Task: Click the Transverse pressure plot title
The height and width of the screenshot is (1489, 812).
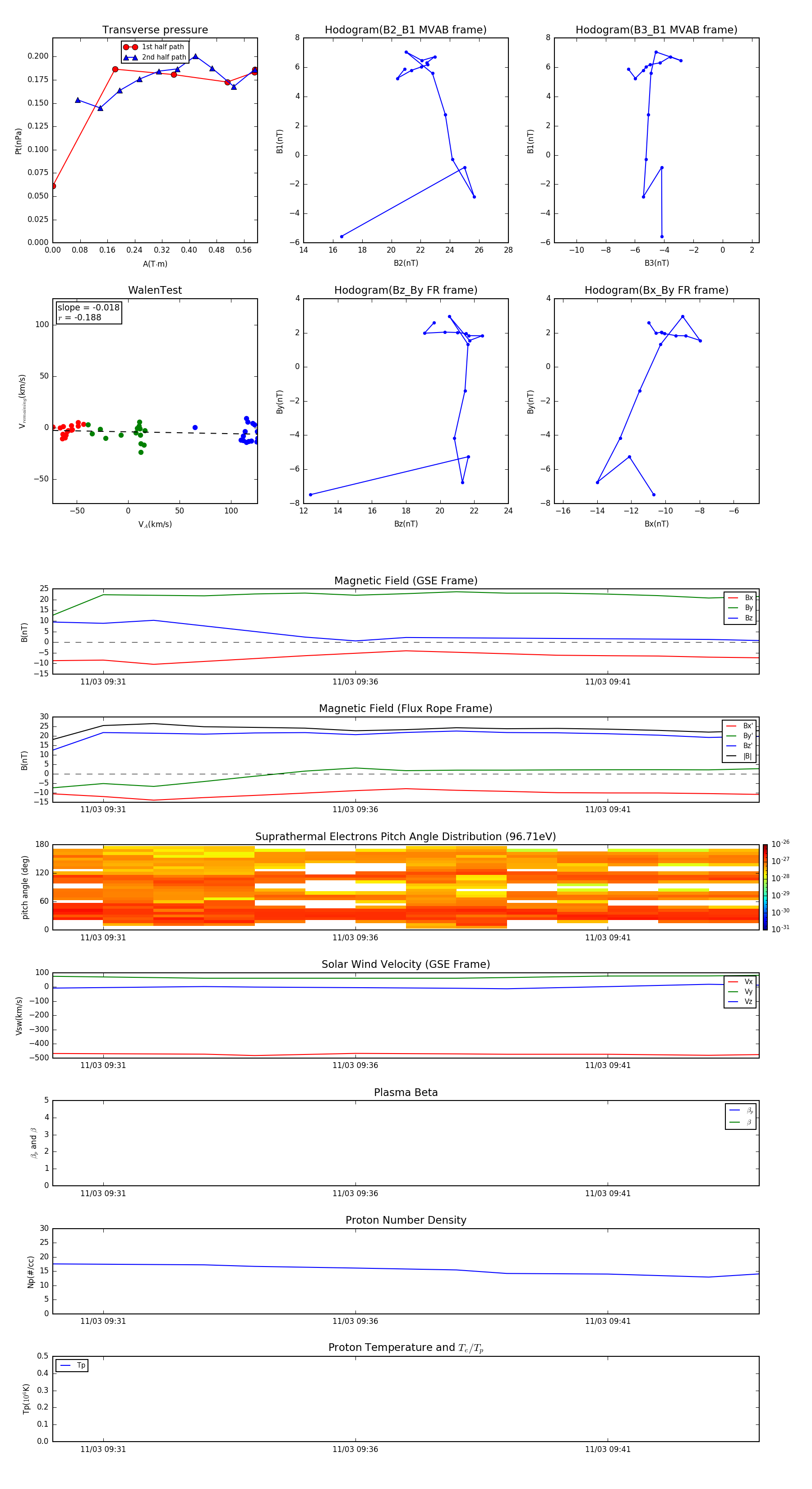Action: point(155,30)
